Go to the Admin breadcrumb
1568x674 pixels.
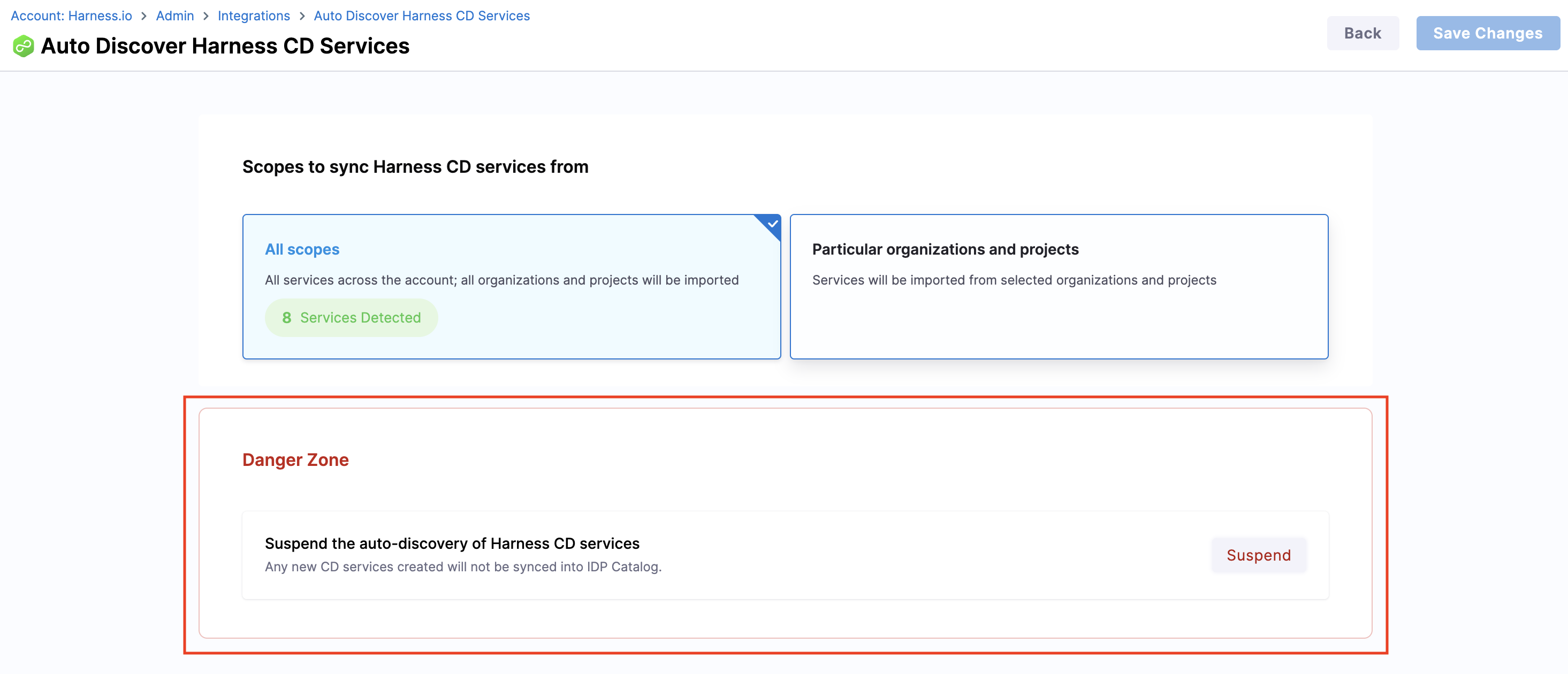coord(174,16)
